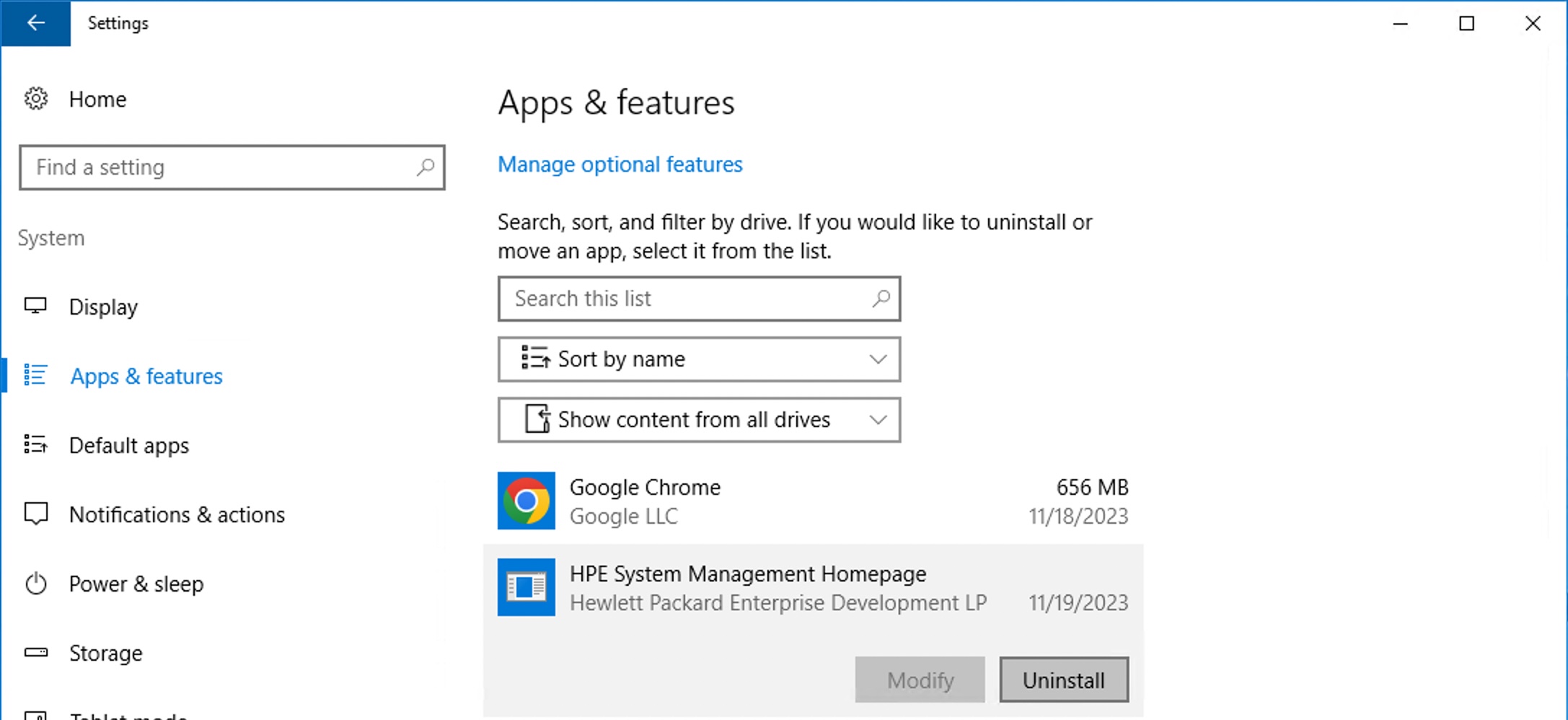Click Hewlett Packard Enterprise Development LP text
This screenshot has width=1568, height=720.
(x=778, y=603)
